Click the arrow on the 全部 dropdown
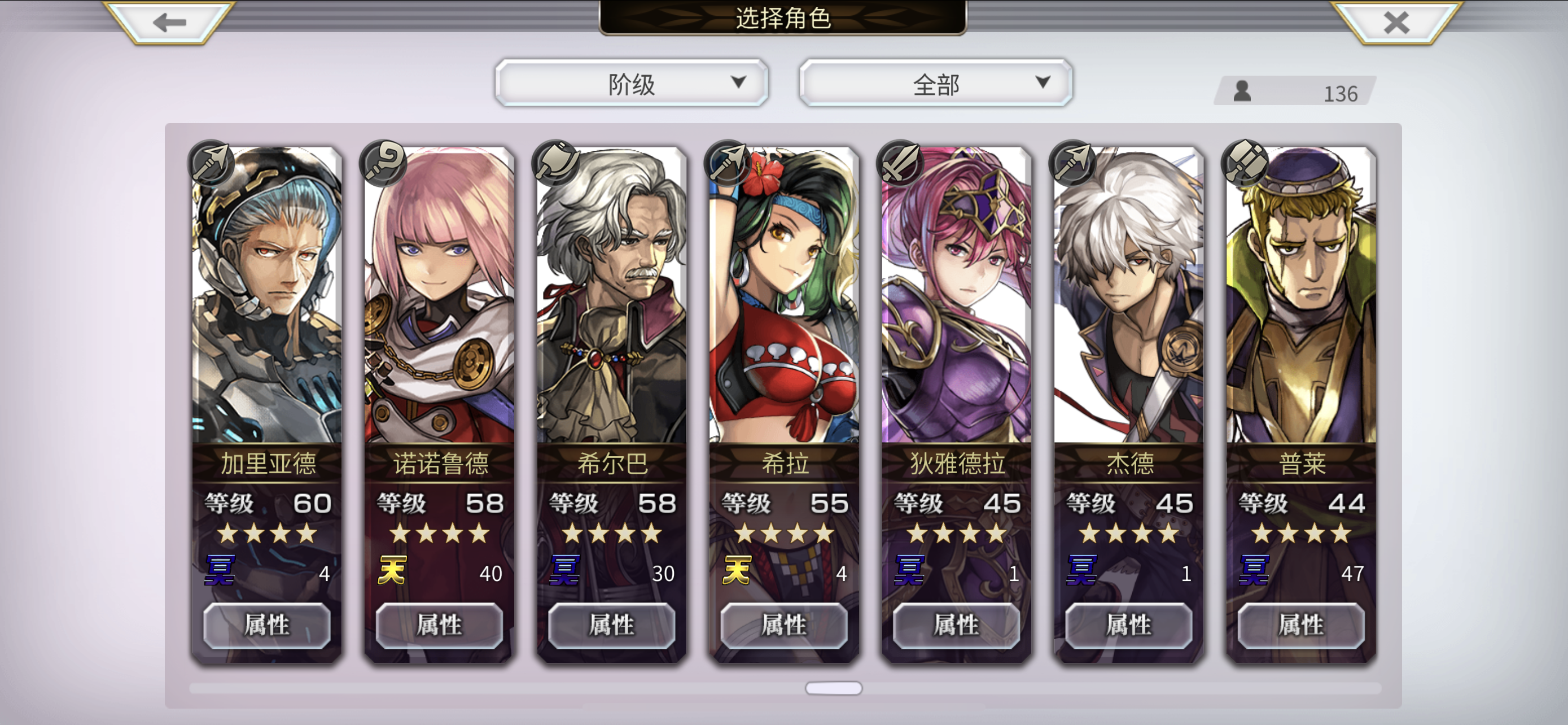Screen dimensions: 1568x725 (1043, 81)
